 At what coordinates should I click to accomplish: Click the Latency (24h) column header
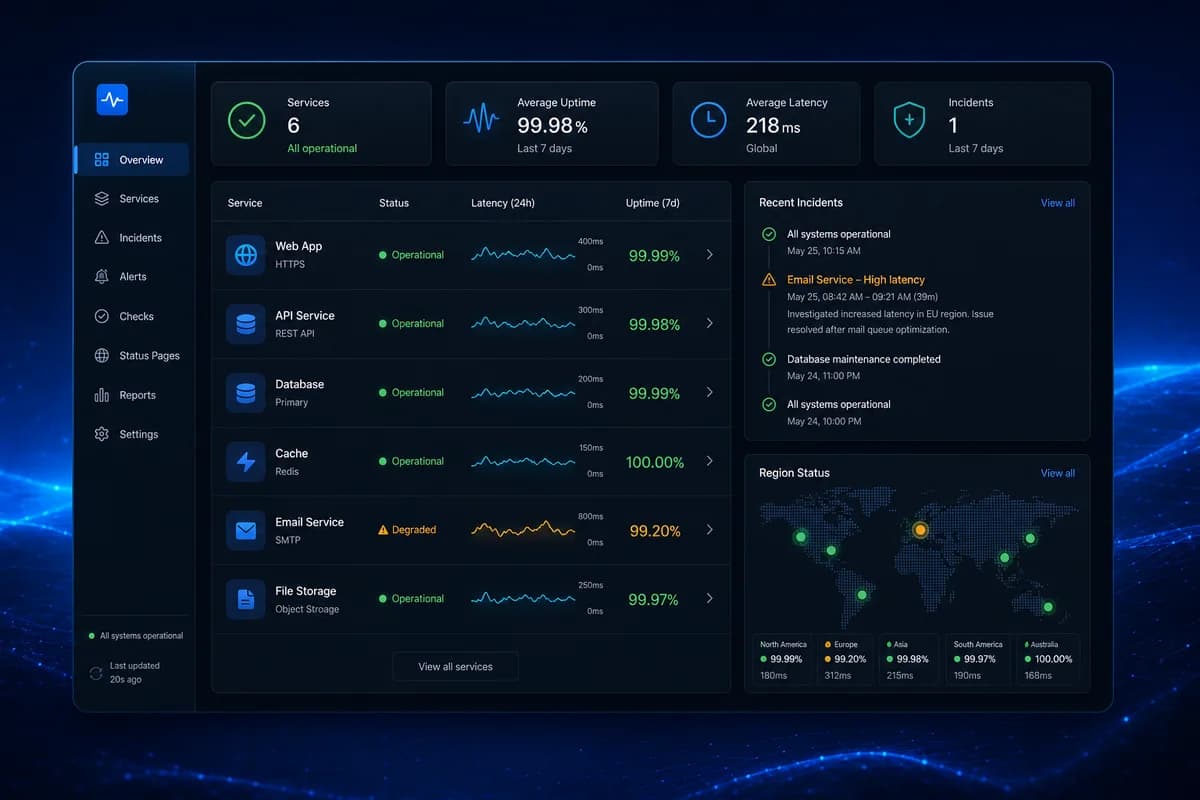click(503, 203)
